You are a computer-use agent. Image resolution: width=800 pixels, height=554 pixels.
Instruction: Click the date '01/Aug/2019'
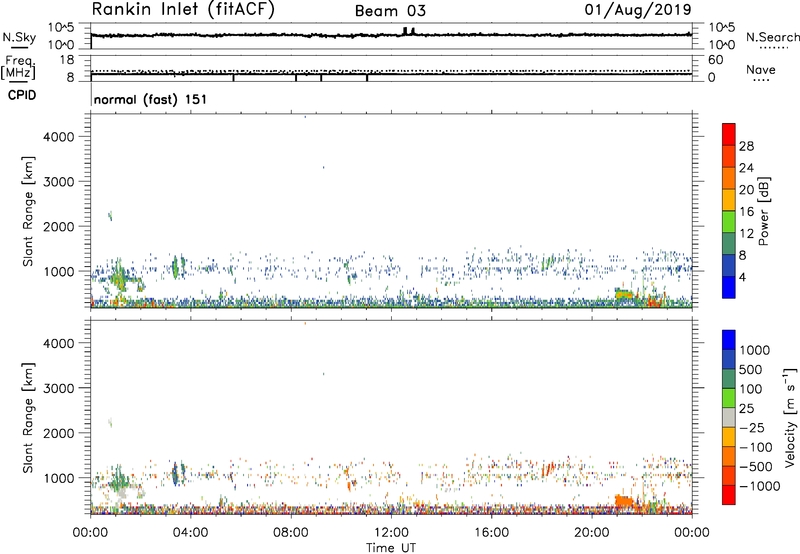pyautogui.click(x=638, y=10)
